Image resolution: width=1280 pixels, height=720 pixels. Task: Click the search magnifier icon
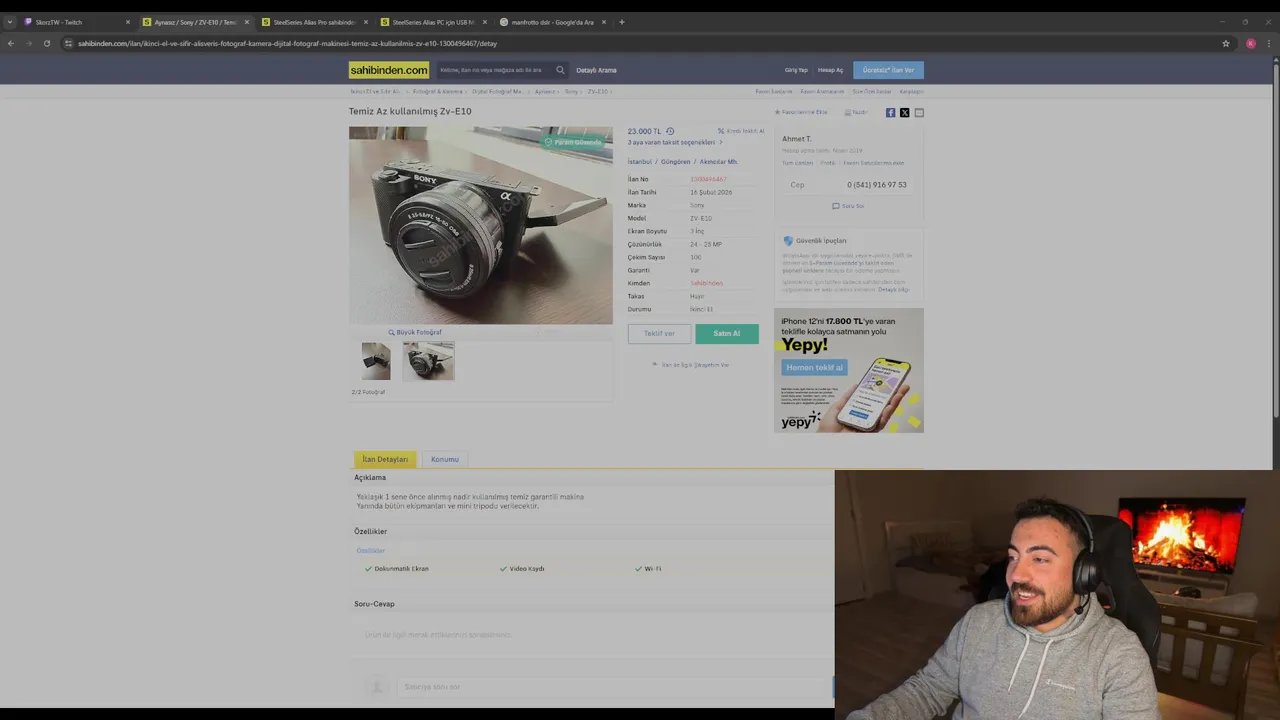tap(560, 70)
